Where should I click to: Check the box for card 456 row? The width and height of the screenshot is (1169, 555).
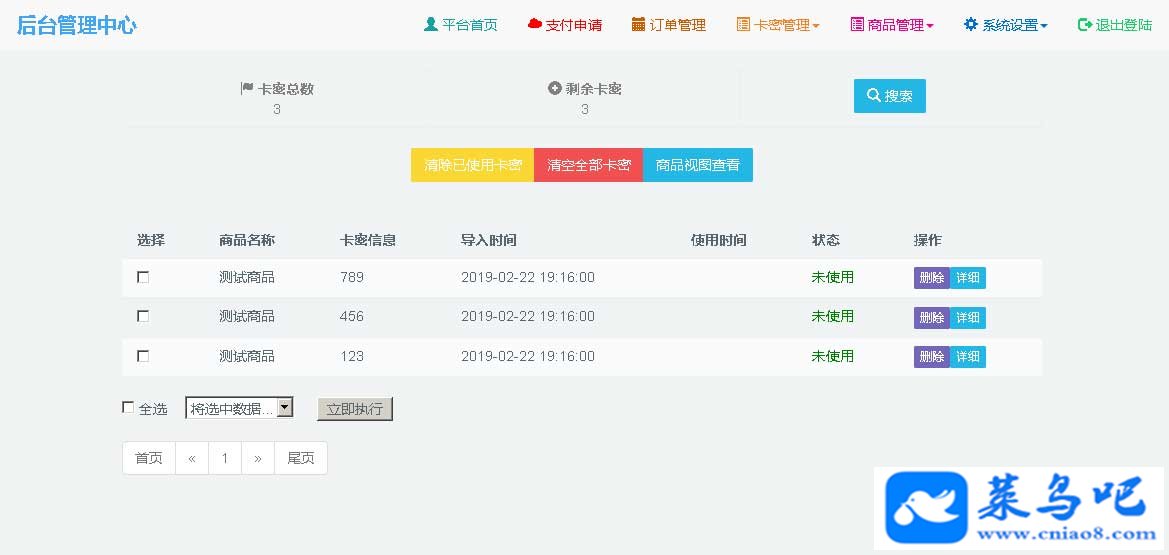143,316
